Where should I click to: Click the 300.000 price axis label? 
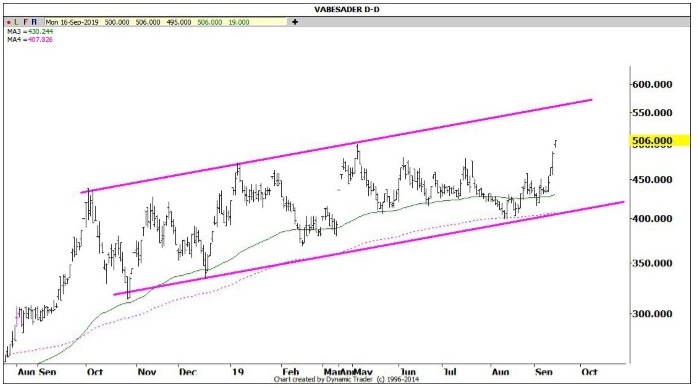coord(652,314)
